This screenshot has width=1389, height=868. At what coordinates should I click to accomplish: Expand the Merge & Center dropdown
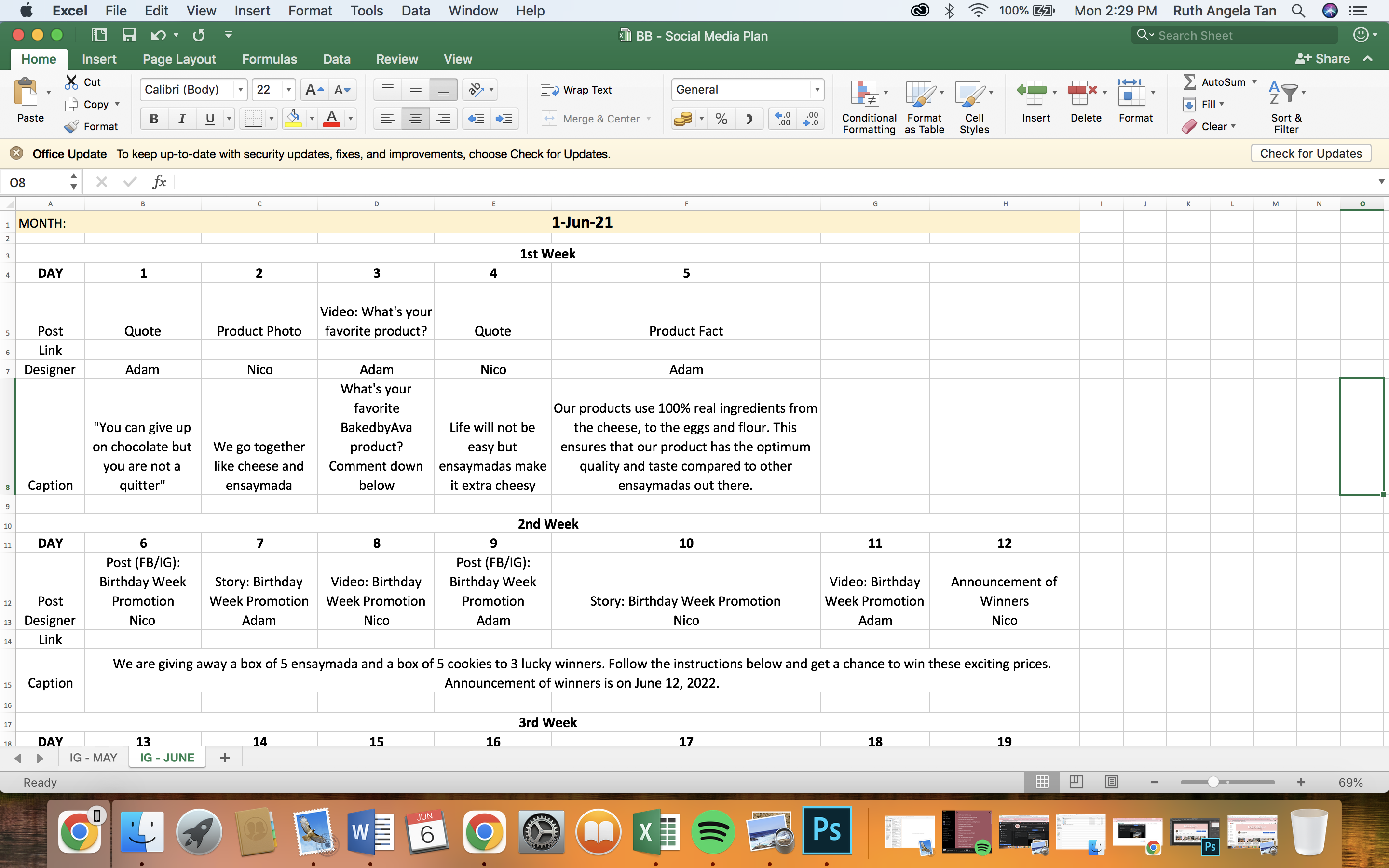point(649,119)
